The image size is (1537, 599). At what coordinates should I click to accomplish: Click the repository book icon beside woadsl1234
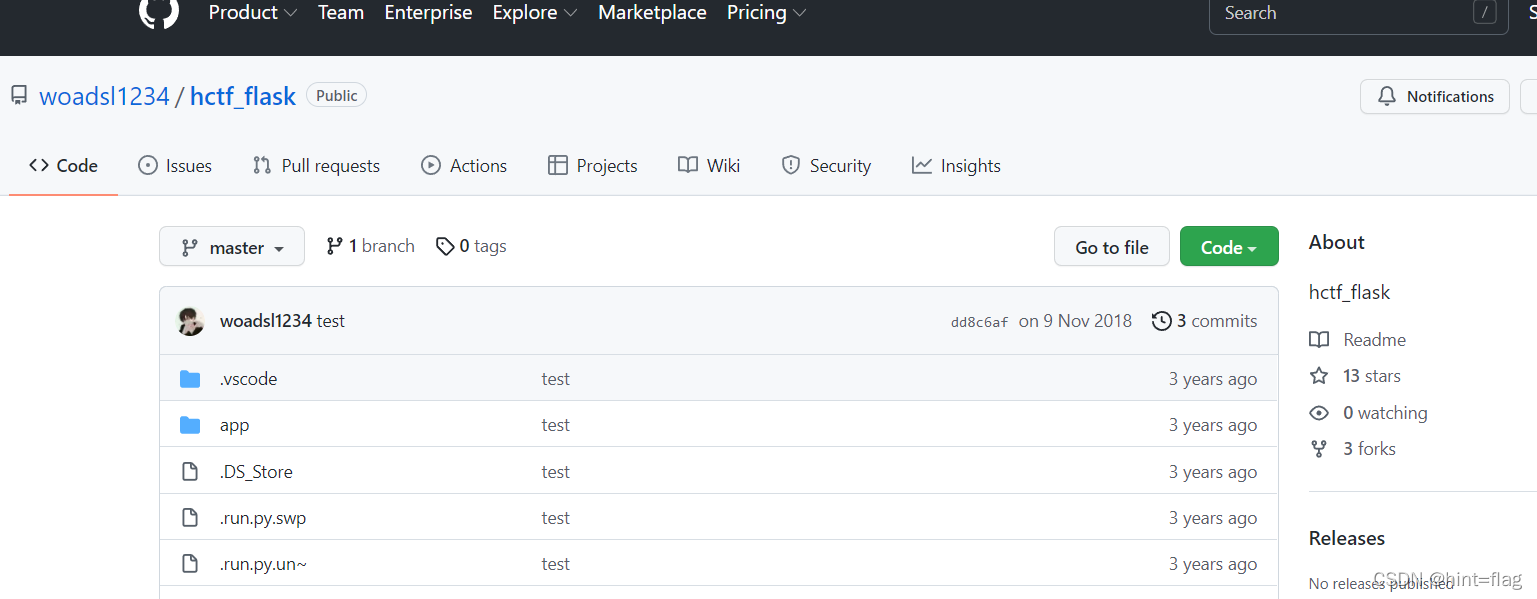pos(19,96)
